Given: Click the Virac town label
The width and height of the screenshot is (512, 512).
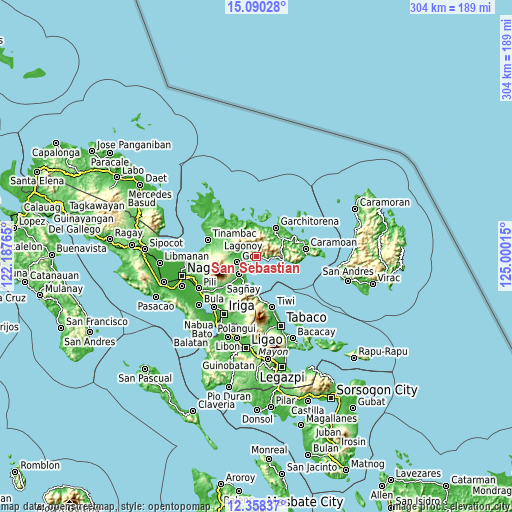Looking at the screenshot, I should [x=389, y=278].
